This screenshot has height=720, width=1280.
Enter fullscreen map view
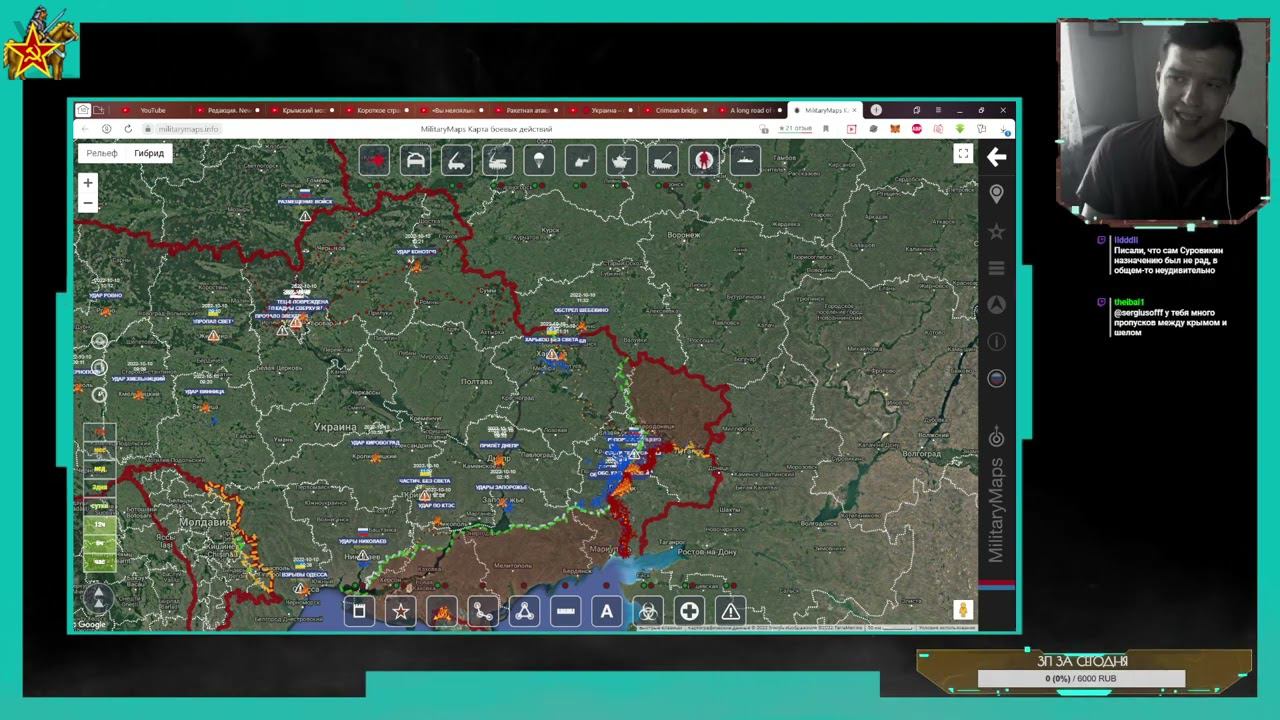pyautogui.click(x=962, y=153)
